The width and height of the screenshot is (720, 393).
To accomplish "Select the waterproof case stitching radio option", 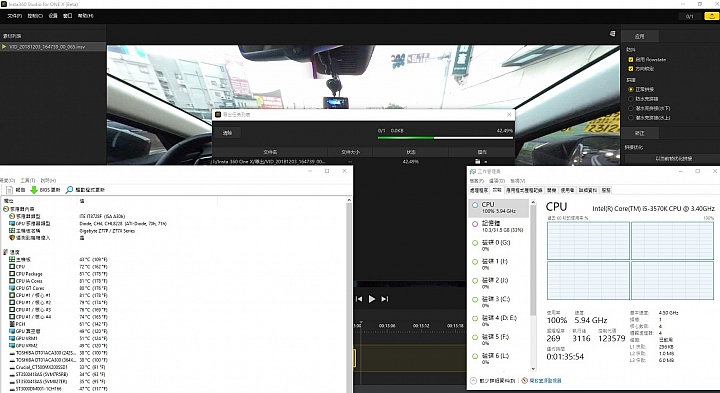I will (631, 99).
